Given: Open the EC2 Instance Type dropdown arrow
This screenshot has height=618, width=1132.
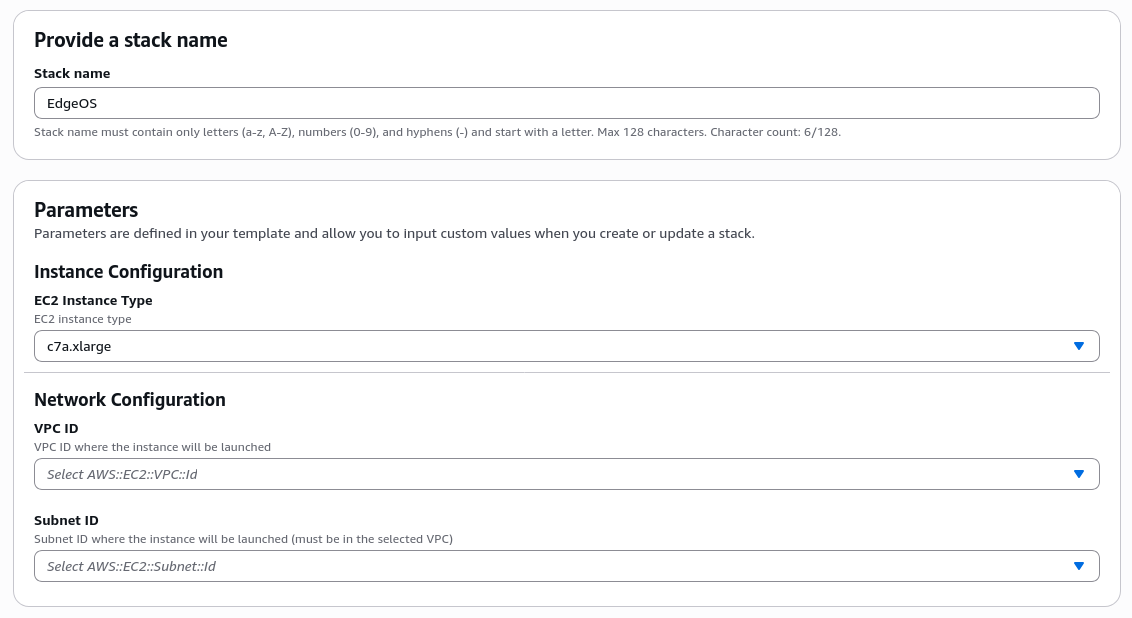Looking at the screenshot, I should click(x=1079, y=346).
